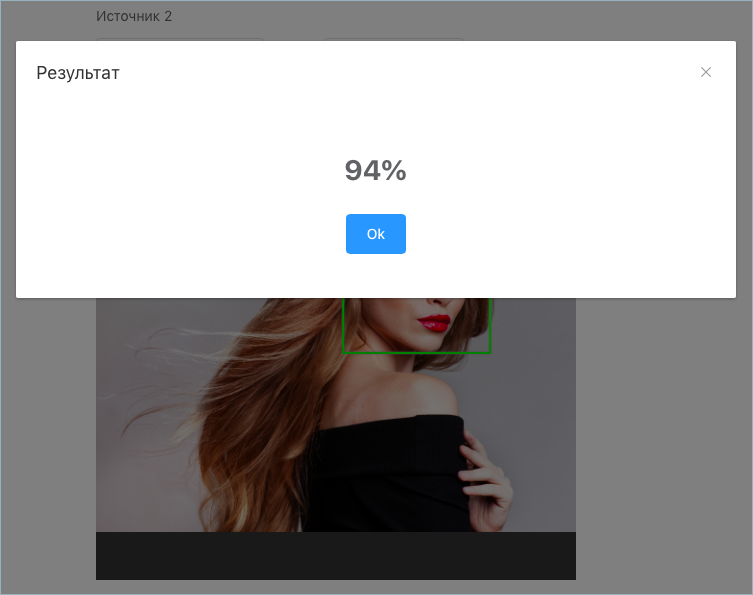Confirm the result with the Ok button

[376, 234]
